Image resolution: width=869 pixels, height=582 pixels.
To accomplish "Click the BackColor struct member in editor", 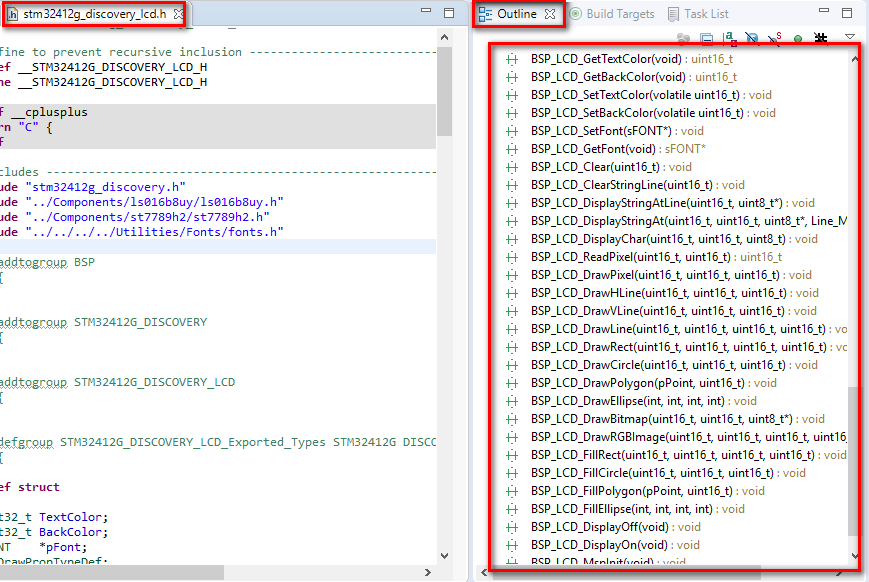I will pos(70,532).
